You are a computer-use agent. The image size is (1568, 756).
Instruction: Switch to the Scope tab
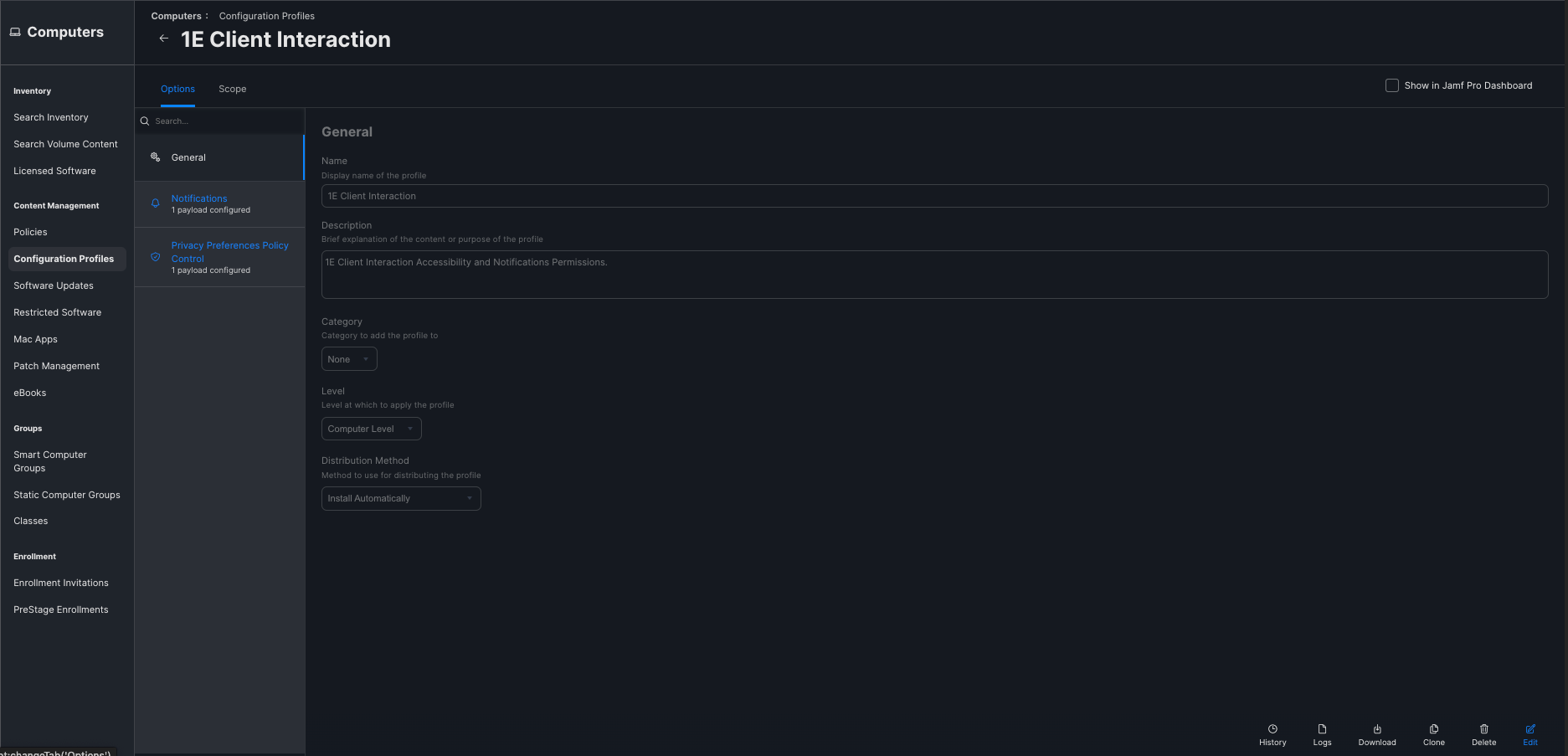click(232, 89)
